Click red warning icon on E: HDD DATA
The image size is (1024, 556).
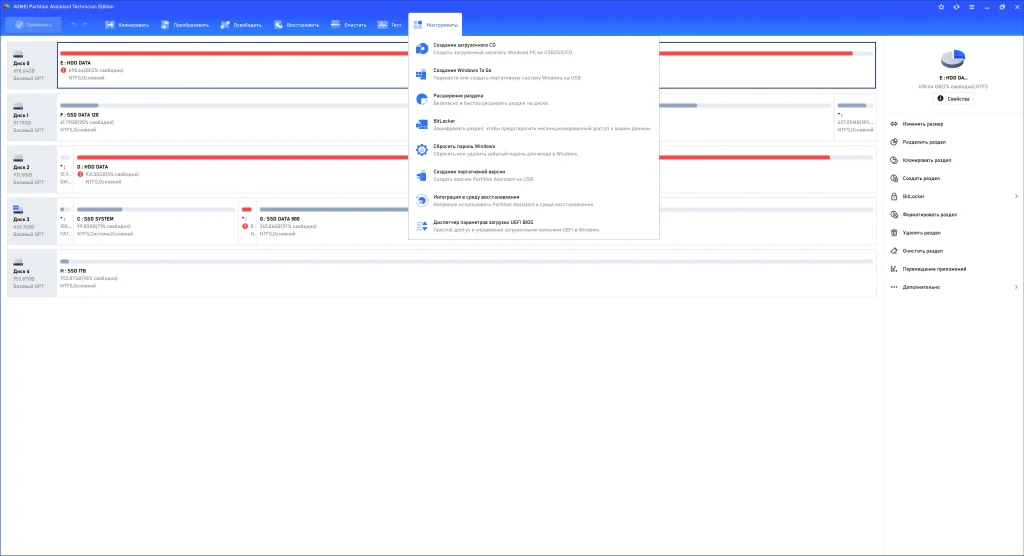[x=63, y=71]
